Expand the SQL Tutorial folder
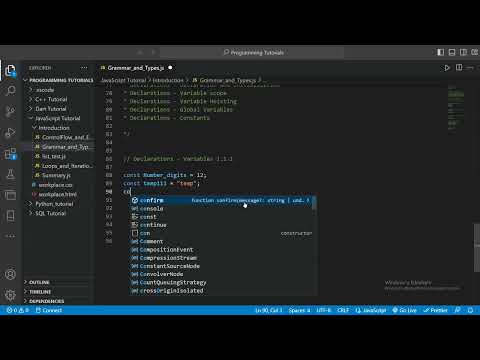The width and height of the screenshot is (480, 360). [59, 213]
